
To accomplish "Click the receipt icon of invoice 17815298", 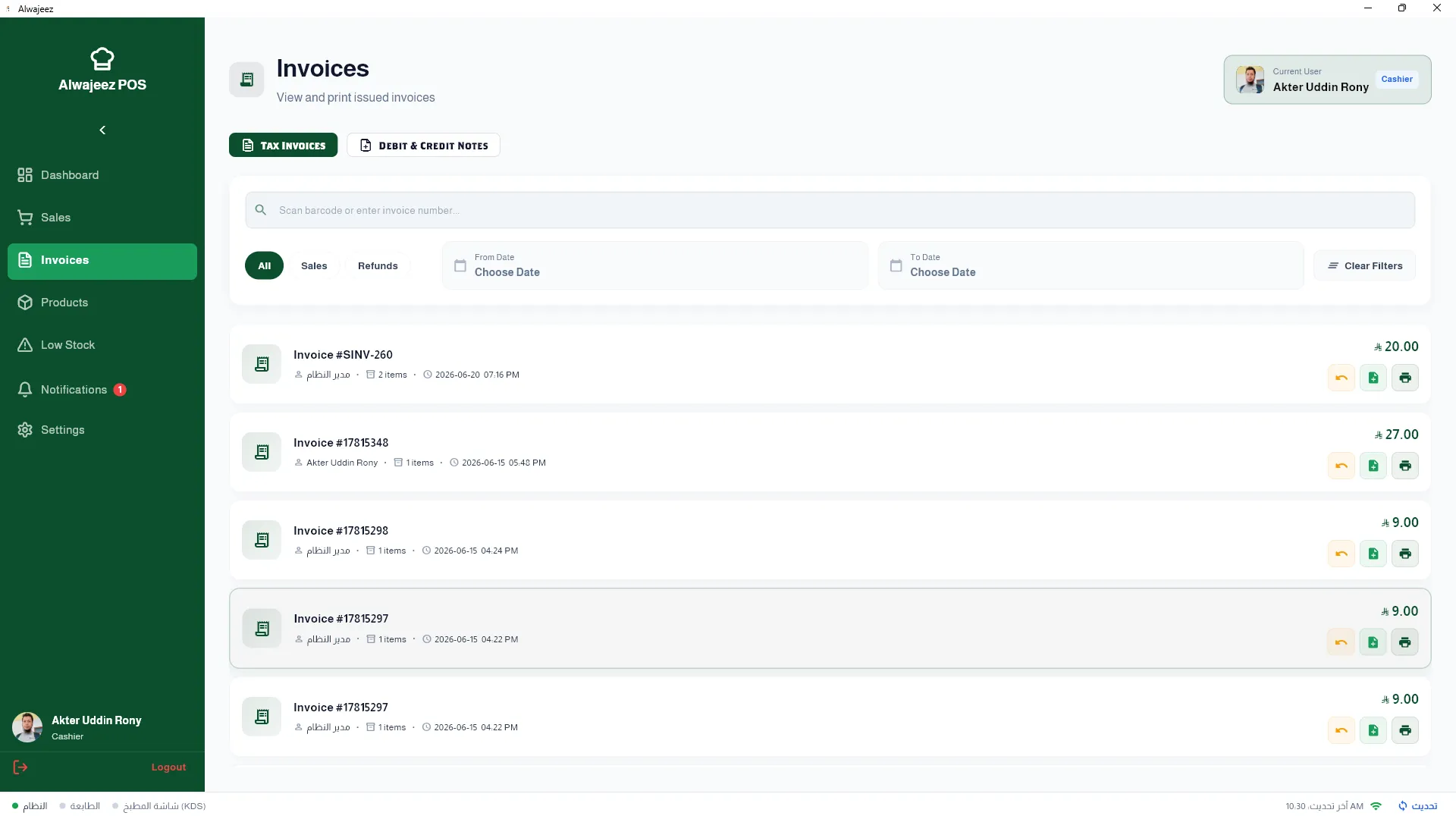I will click(262, 540).
